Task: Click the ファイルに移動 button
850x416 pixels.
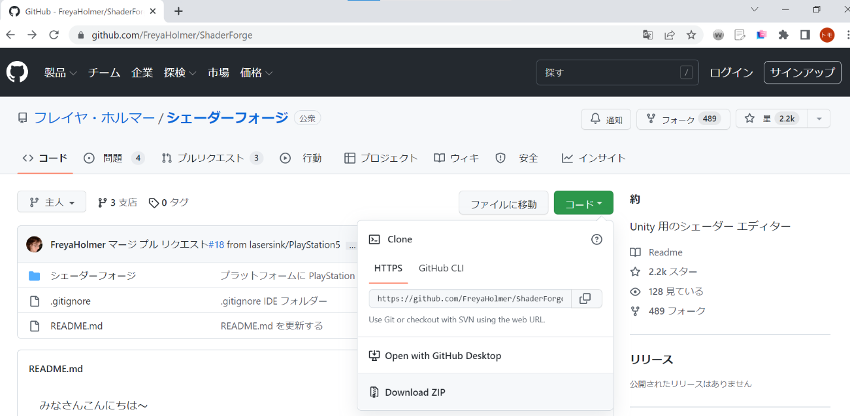Action: pyautogui.click(x=504, y=204)
